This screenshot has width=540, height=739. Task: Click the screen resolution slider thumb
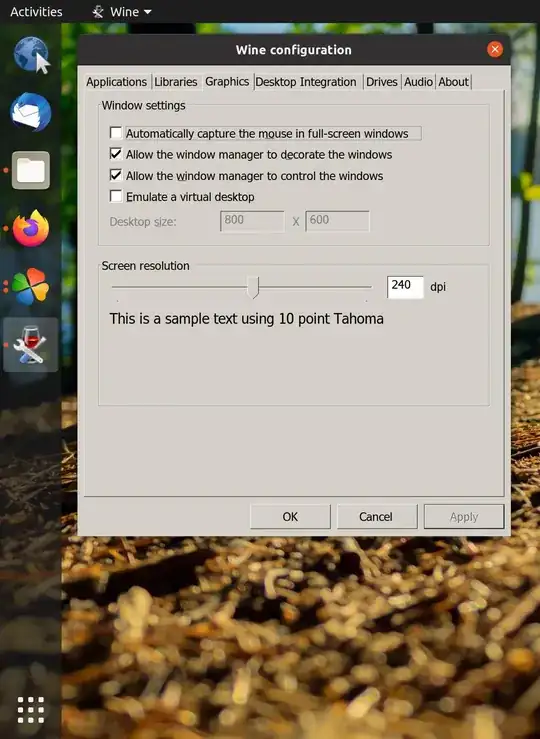click(253, 287)
